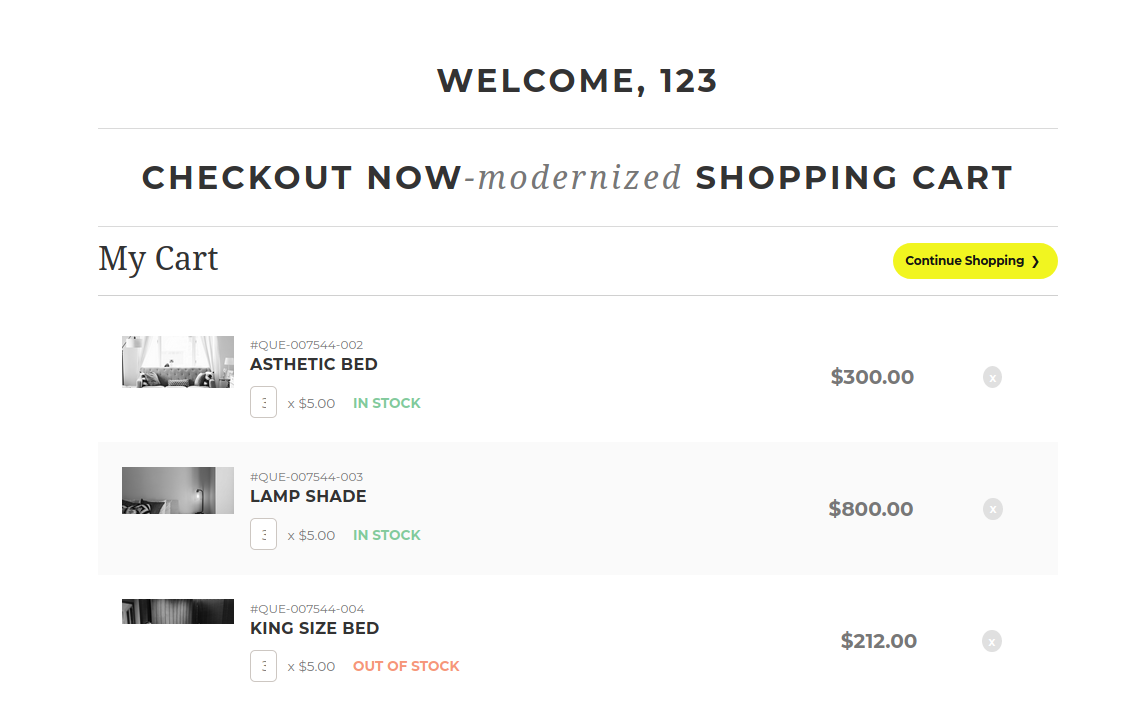Click the $800.00 price amount
The width and height of the screenshot is (1148, 701).
(871, 509)
